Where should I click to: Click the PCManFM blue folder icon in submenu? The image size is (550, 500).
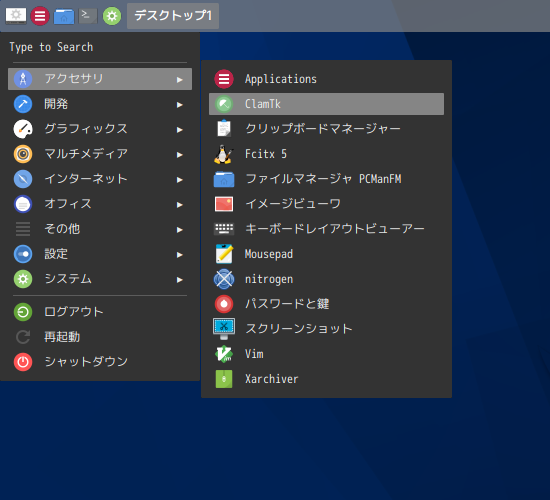[224, 179]
